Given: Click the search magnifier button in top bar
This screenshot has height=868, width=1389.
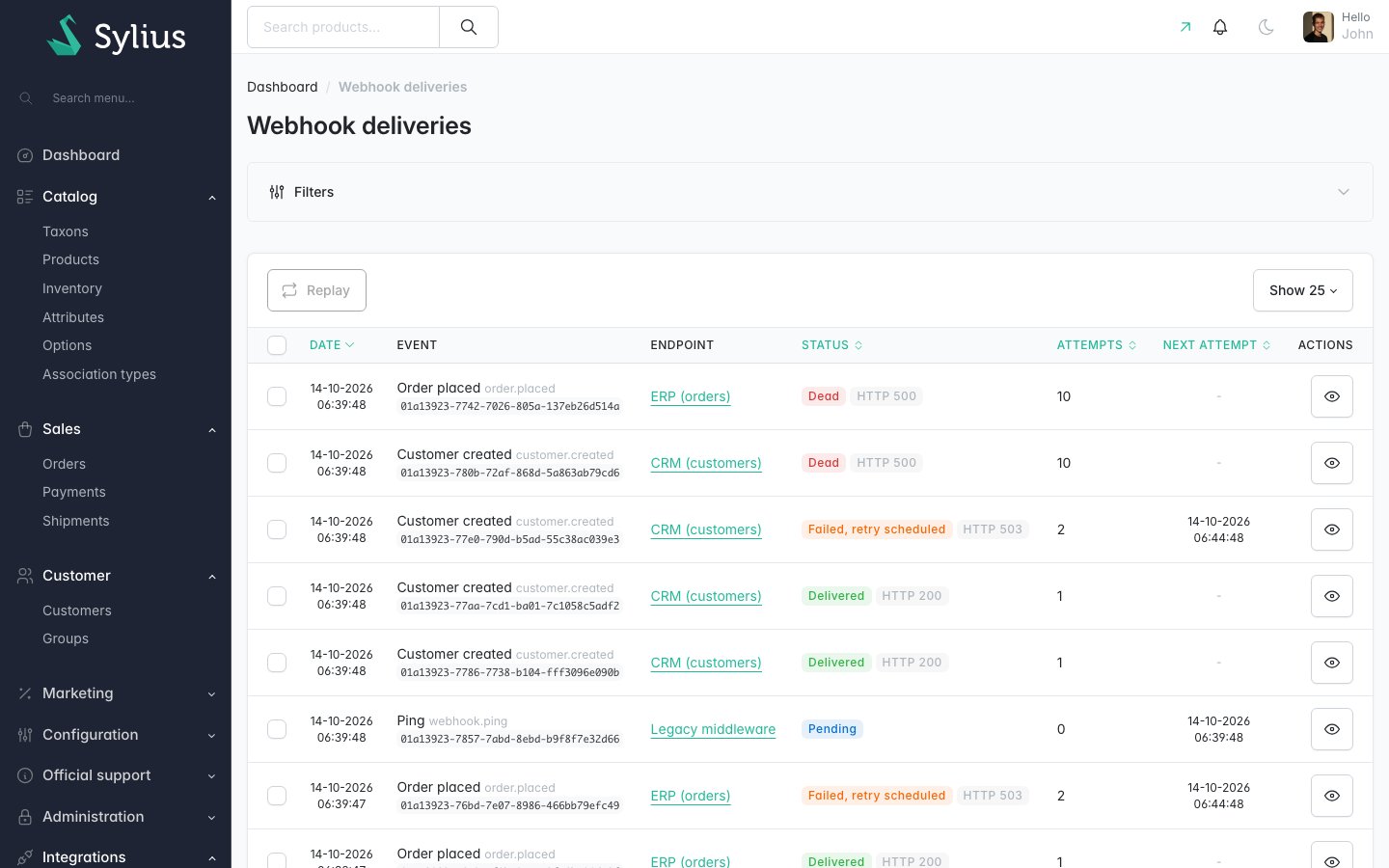Looking at the screenshot, I should click(x=469, y=27).
